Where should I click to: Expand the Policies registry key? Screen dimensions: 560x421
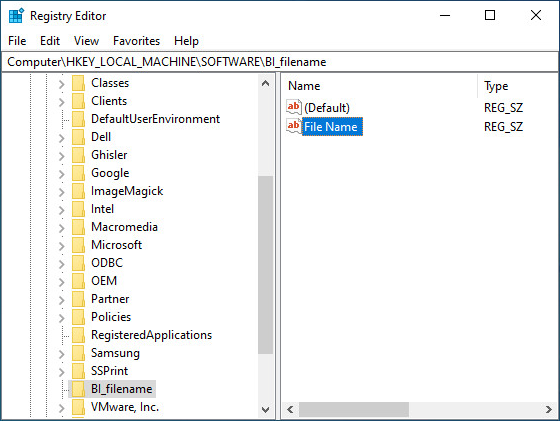[x=61, y=318]
